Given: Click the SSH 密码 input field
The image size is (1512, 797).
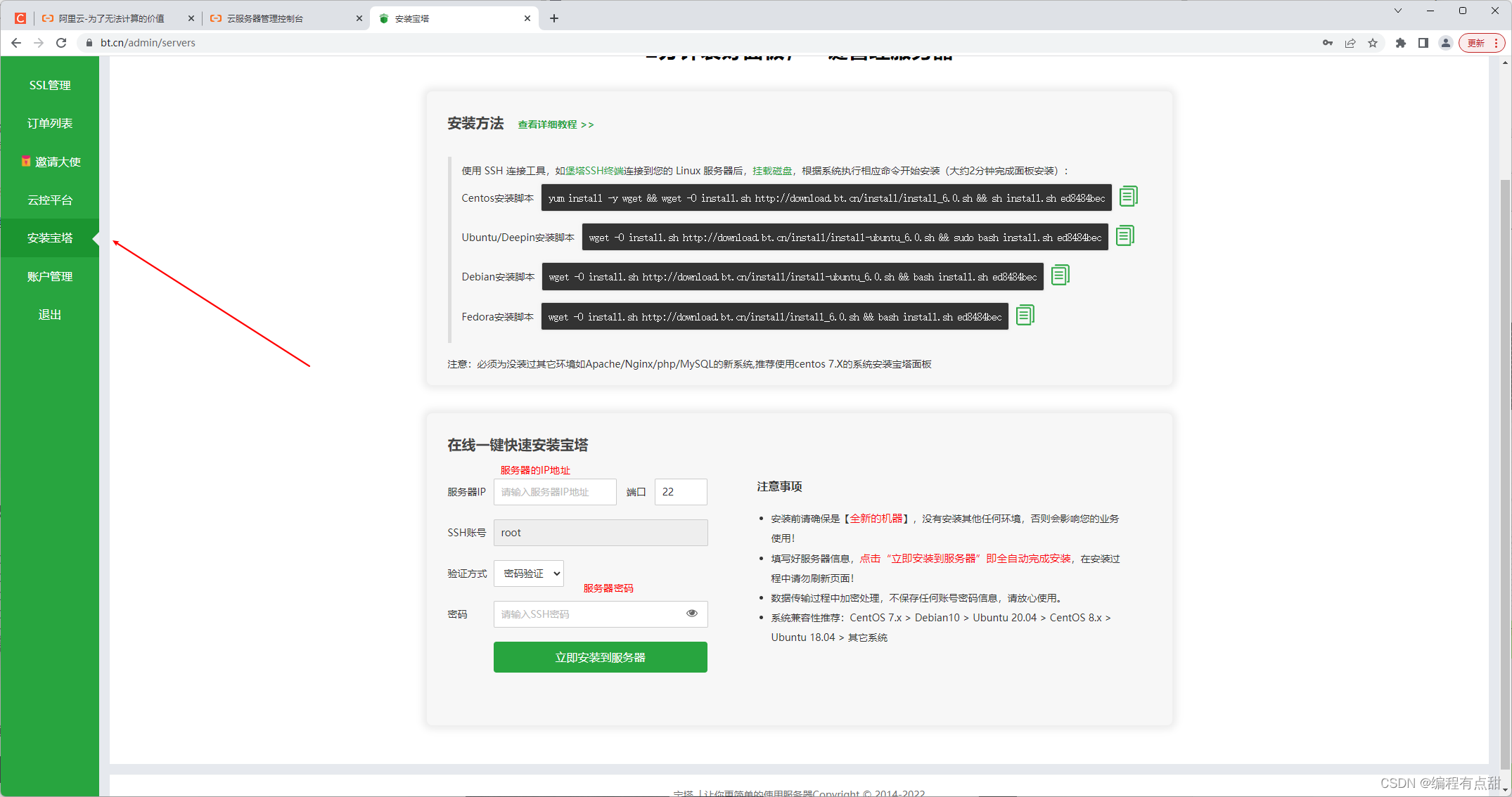Looking at the screenshot, I should click(x=601, y=614).
